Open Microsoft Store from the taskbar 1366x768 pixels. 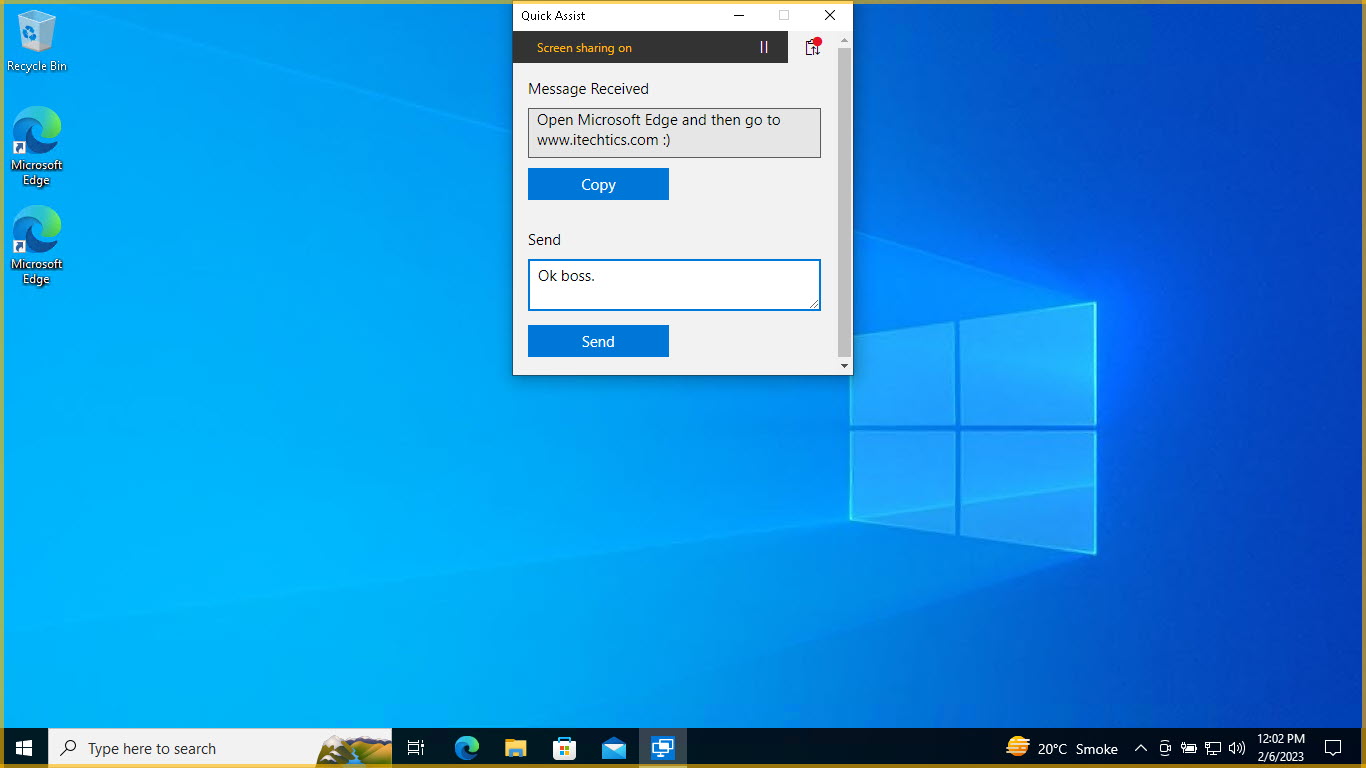point(564,748)
